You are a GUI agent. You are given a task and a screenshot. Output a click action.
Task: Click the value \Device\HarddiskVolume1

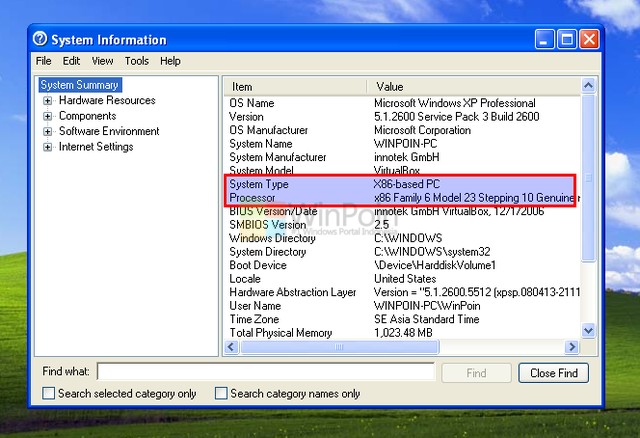tap(435, 265)
